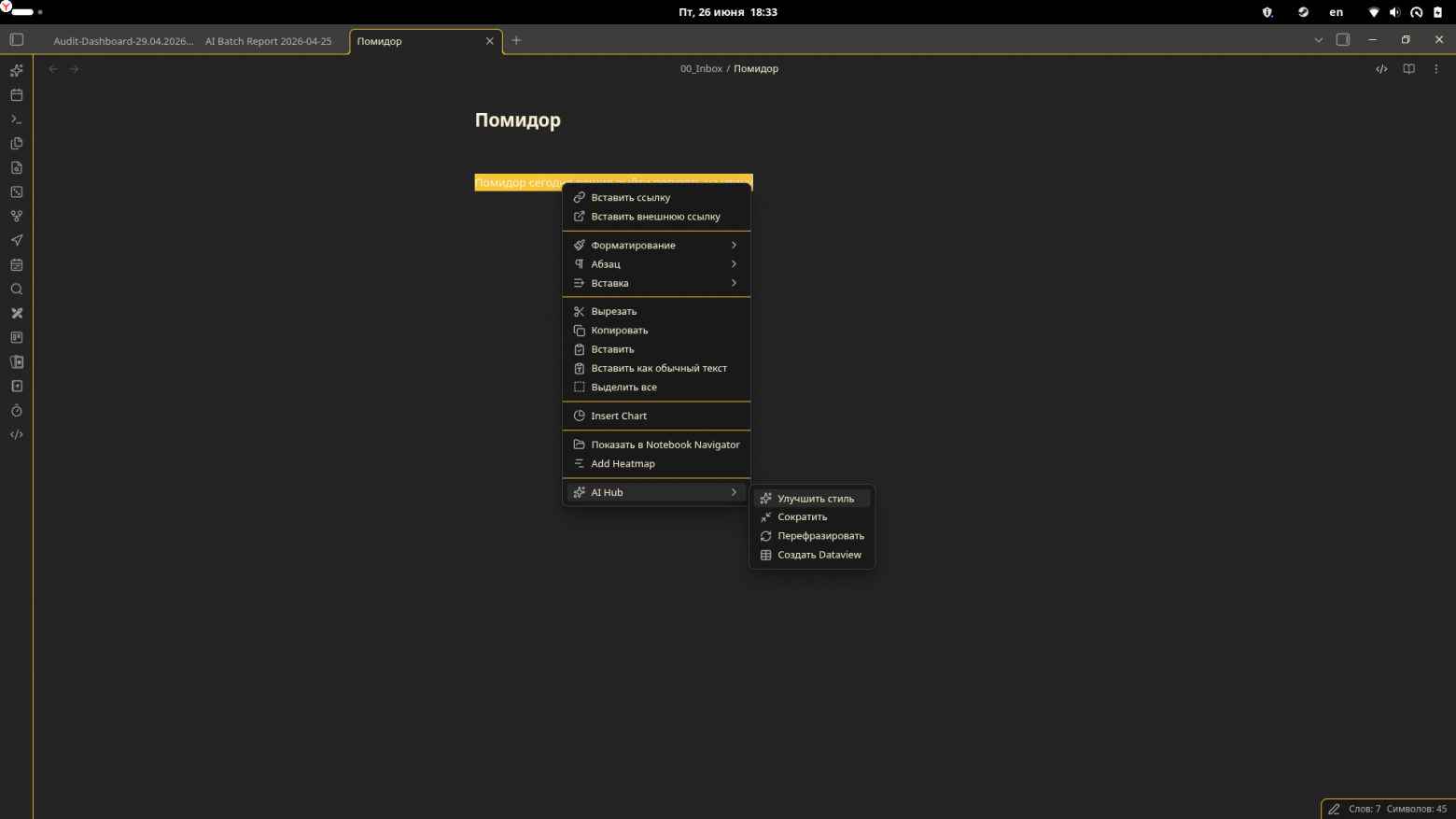
Task: Expand the Вставка submenu
Action: pos(656,283)
